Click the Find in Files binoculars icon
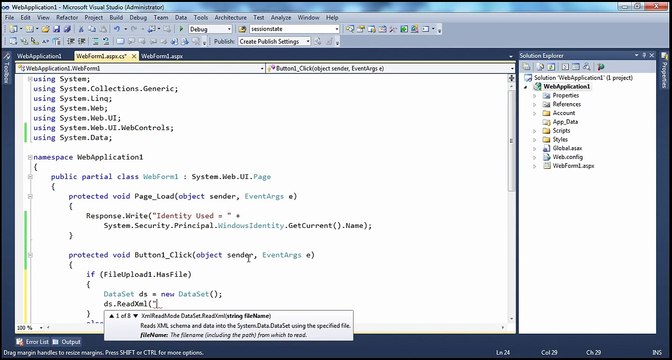 pyautogui.click(x=243, y=29)
